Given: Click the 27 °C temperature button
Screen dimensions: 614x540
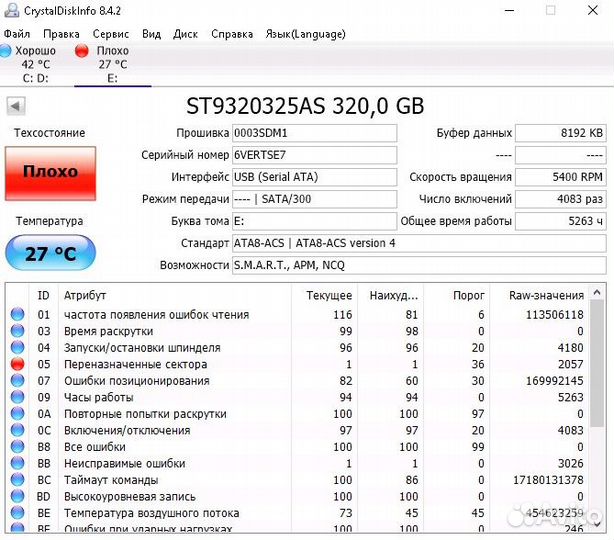Looking at the screenshot, I should click(50, 253).
